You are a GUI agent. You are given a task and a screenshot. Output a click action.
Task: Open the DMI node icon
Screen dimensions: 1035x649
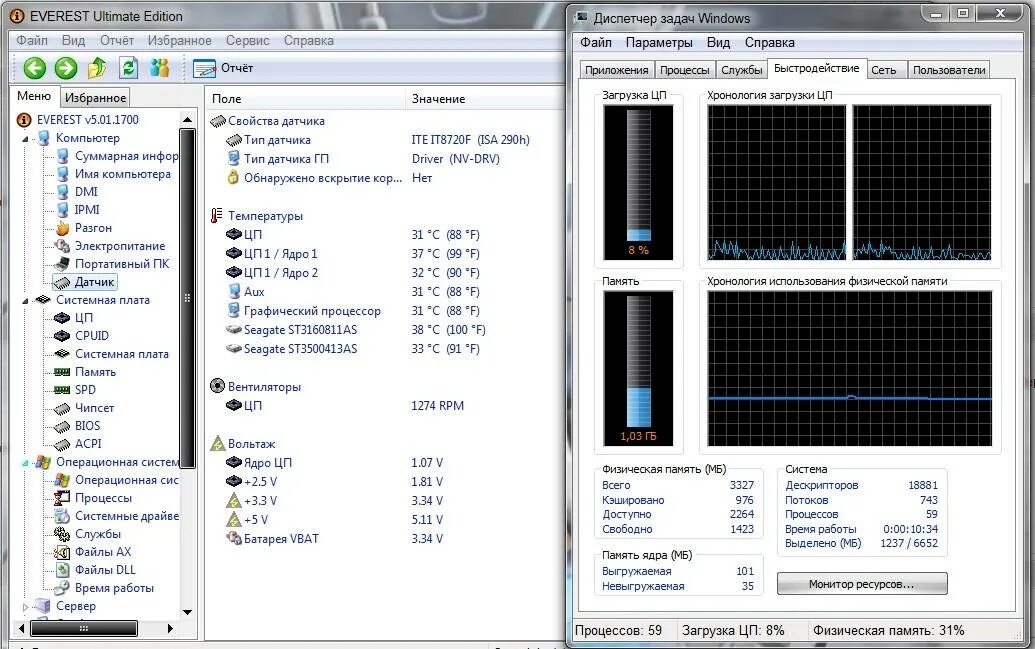63,191
